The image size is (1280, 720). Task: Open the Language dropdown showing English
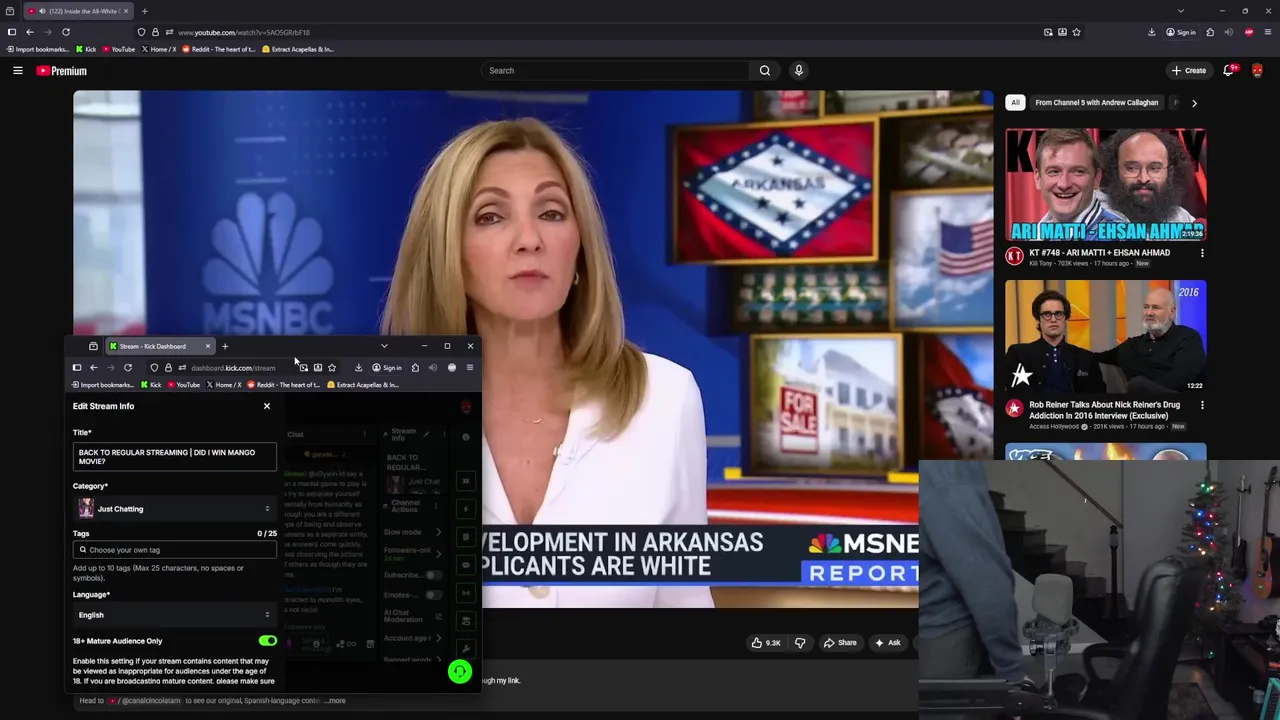point(175,615)
